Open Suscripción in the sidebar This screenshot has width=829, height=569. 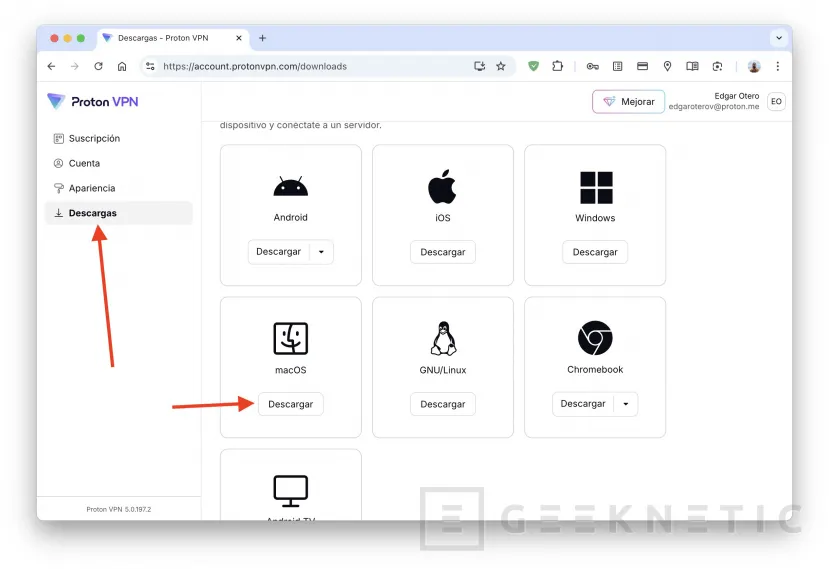point(118,139)
